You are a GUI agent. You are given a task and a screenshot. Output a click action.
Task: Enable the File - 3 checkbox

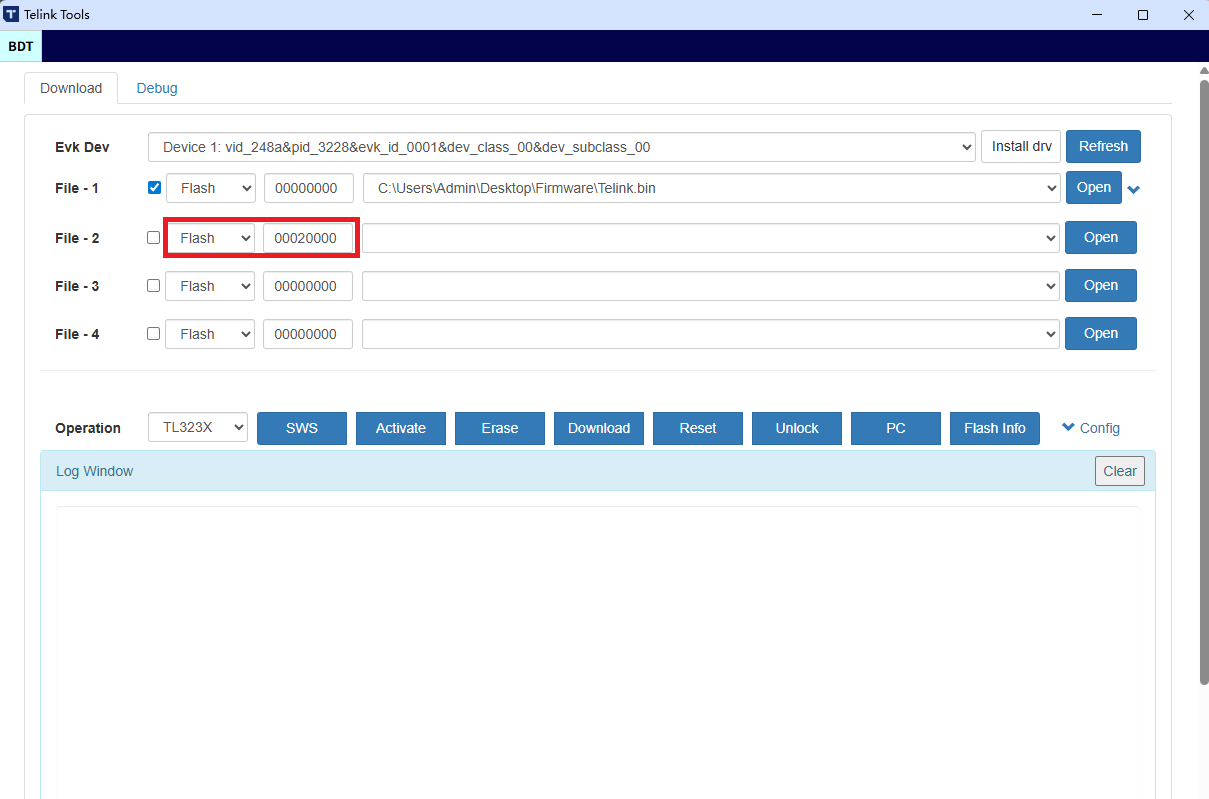[153, 285]
